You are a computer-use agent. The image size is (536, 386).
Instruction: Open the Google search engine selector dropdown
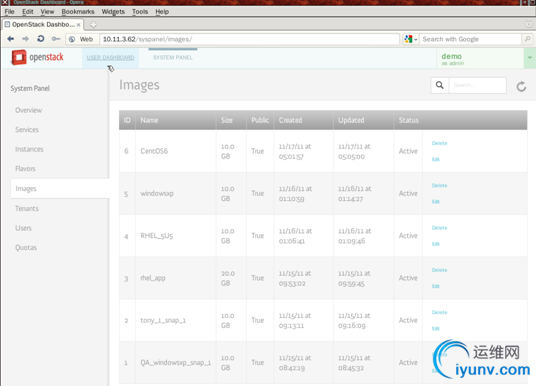[x=411, y=39]
